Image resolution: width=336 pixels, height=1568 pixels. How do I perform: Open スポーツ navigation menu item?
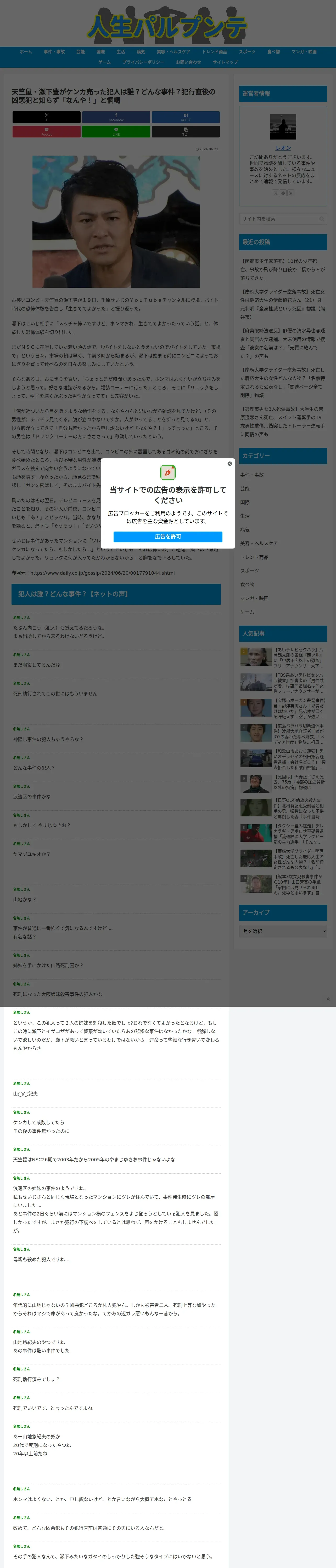point(247,52)
